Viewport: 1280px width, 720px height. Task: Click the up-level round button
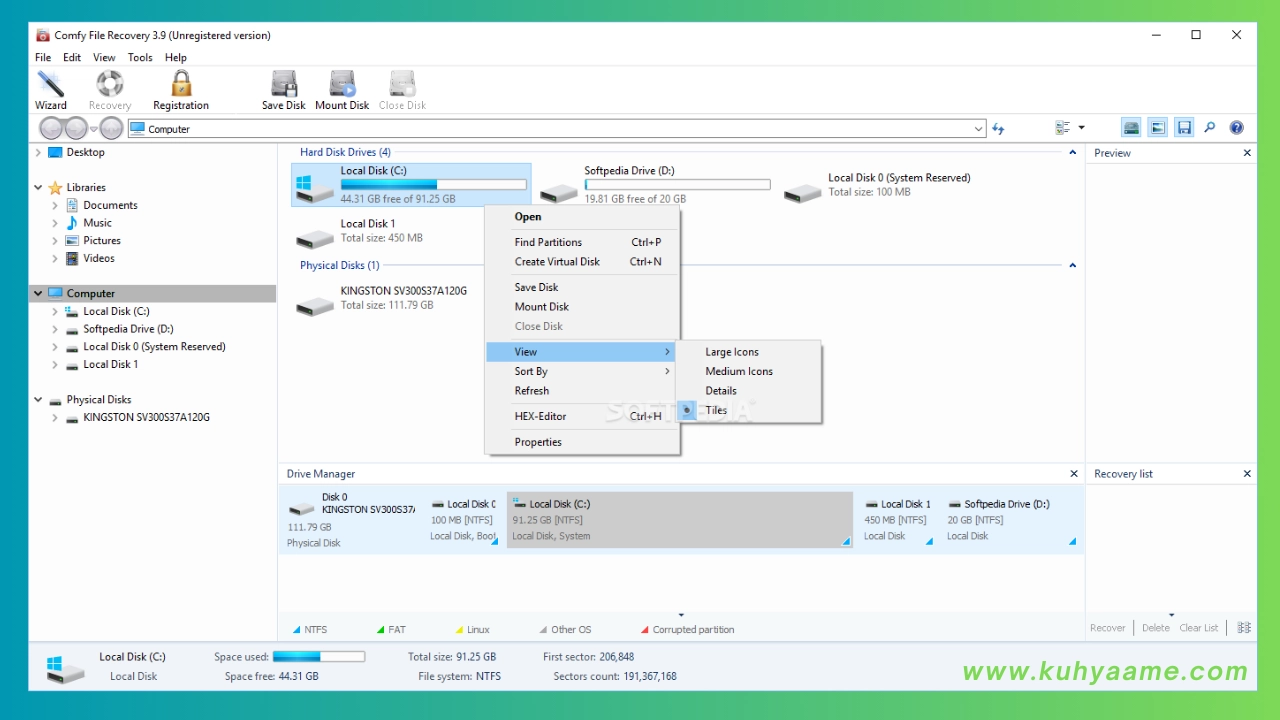coord(111,128)
